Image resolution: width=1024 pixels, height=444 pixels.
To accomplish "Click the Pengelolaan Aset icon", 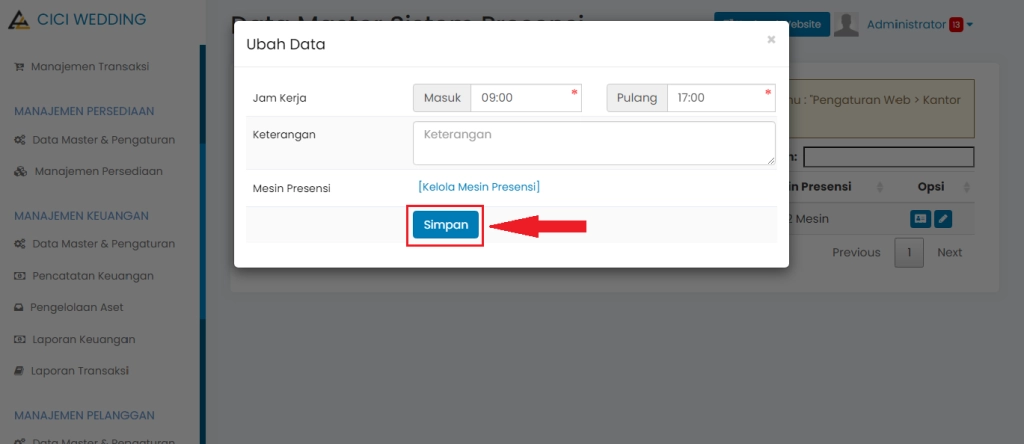I will click(x=19, y=308).
